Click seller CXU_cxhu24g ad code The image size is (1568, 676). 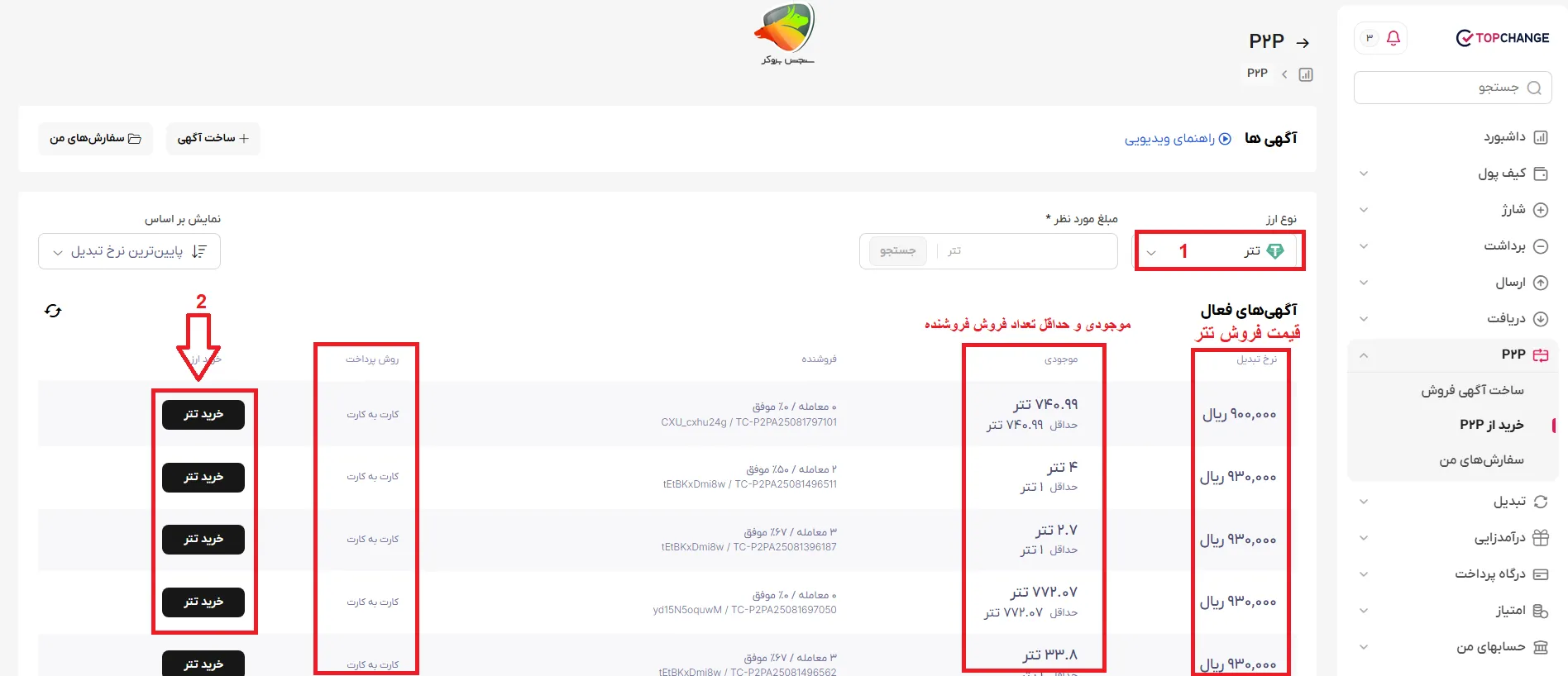click(748, 422)
